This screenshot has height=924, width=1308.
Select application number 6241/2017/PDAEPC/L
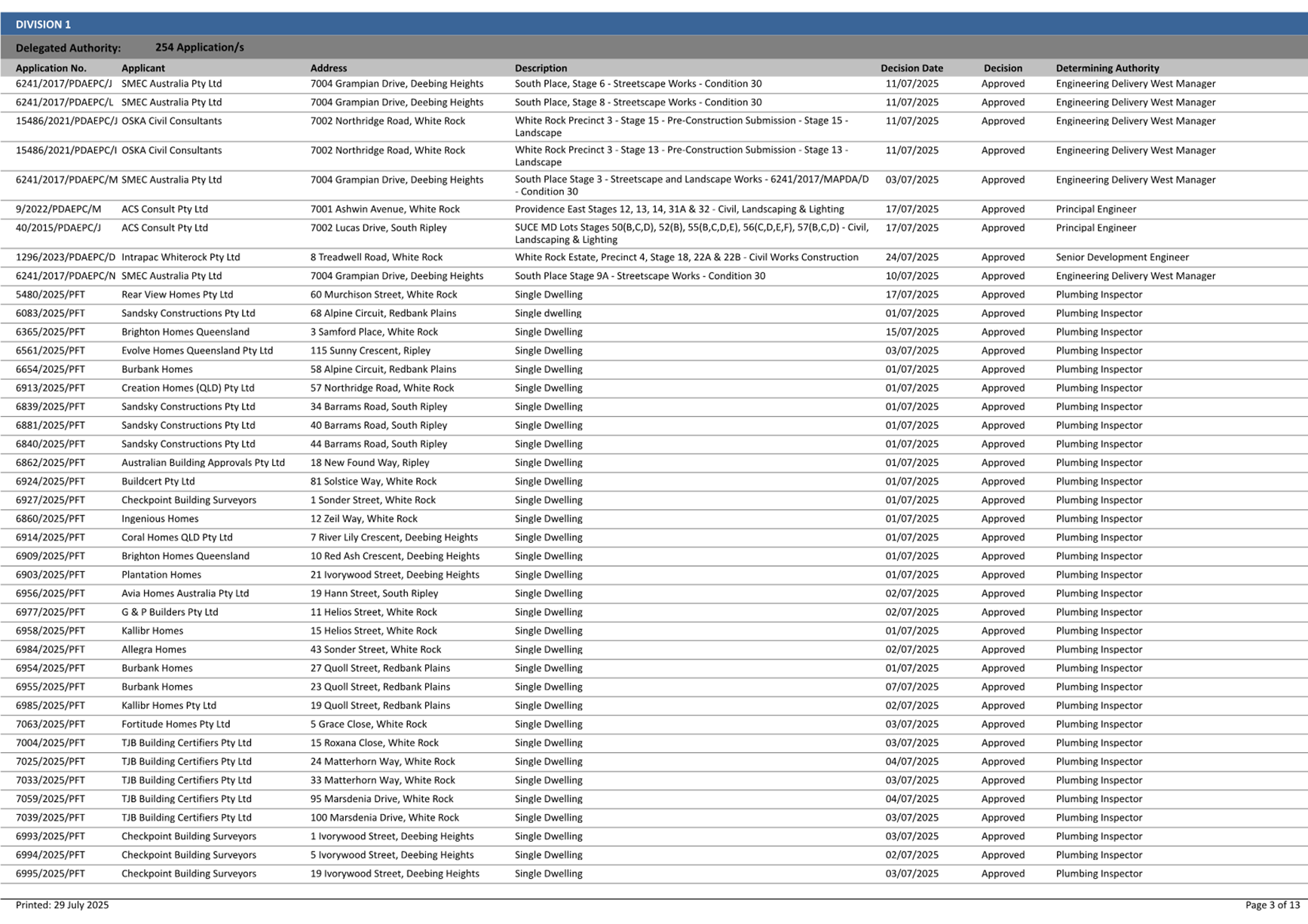pos(65,102)
